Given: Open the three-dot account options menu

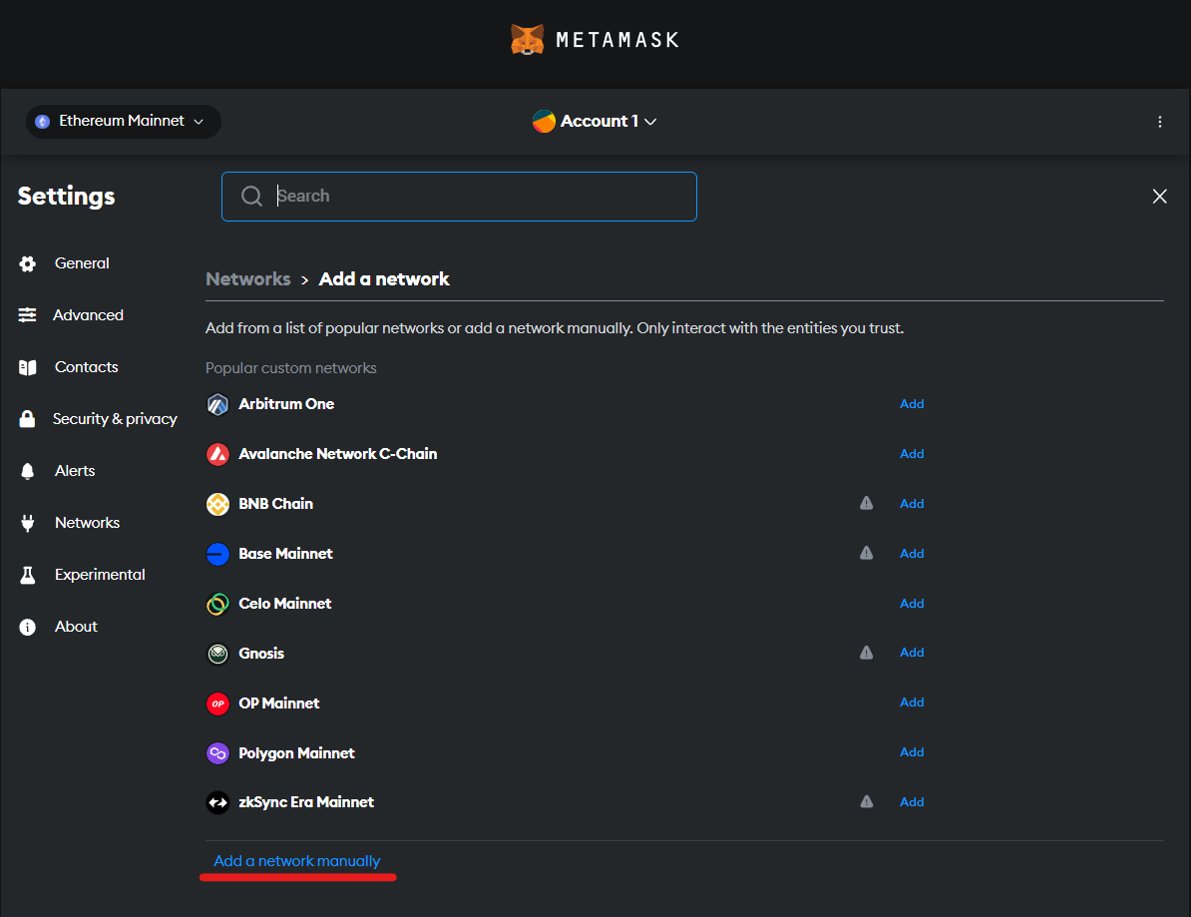Looking at the screenshot, I should (1159, 122).
